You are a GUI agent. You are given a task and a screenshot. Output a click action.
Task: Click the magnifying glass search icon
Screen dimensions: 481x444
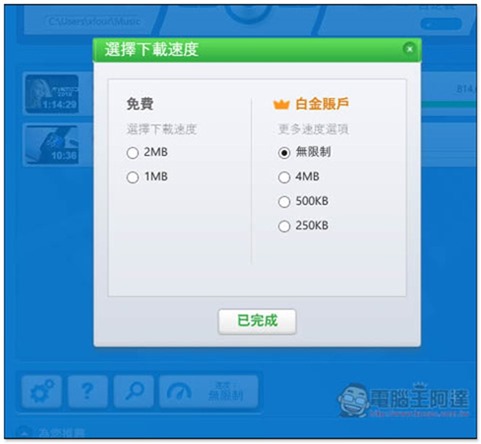[134, 391]
